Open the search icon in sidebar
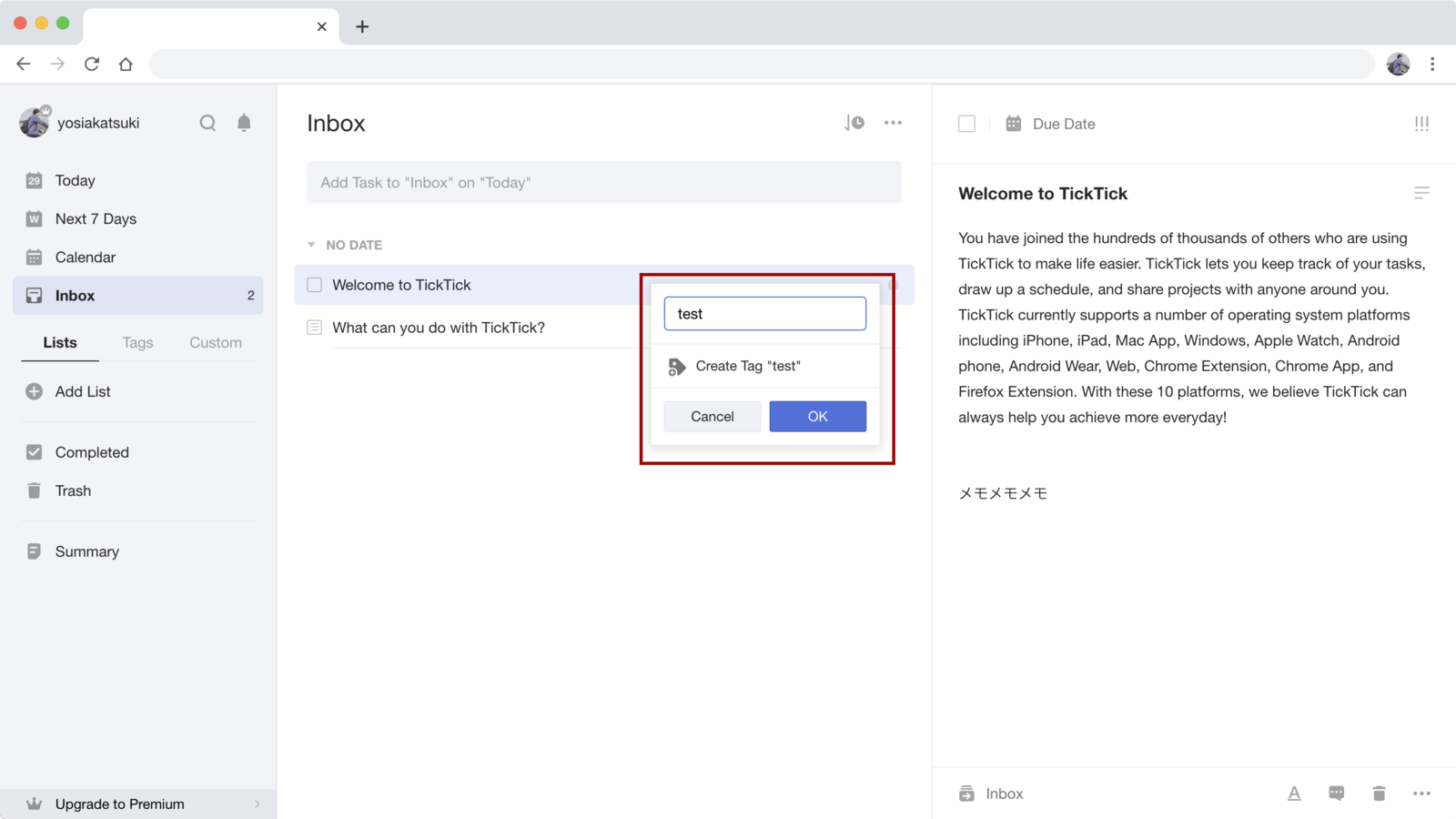Viewport: 1456px width, 819px height. (207, 123)
